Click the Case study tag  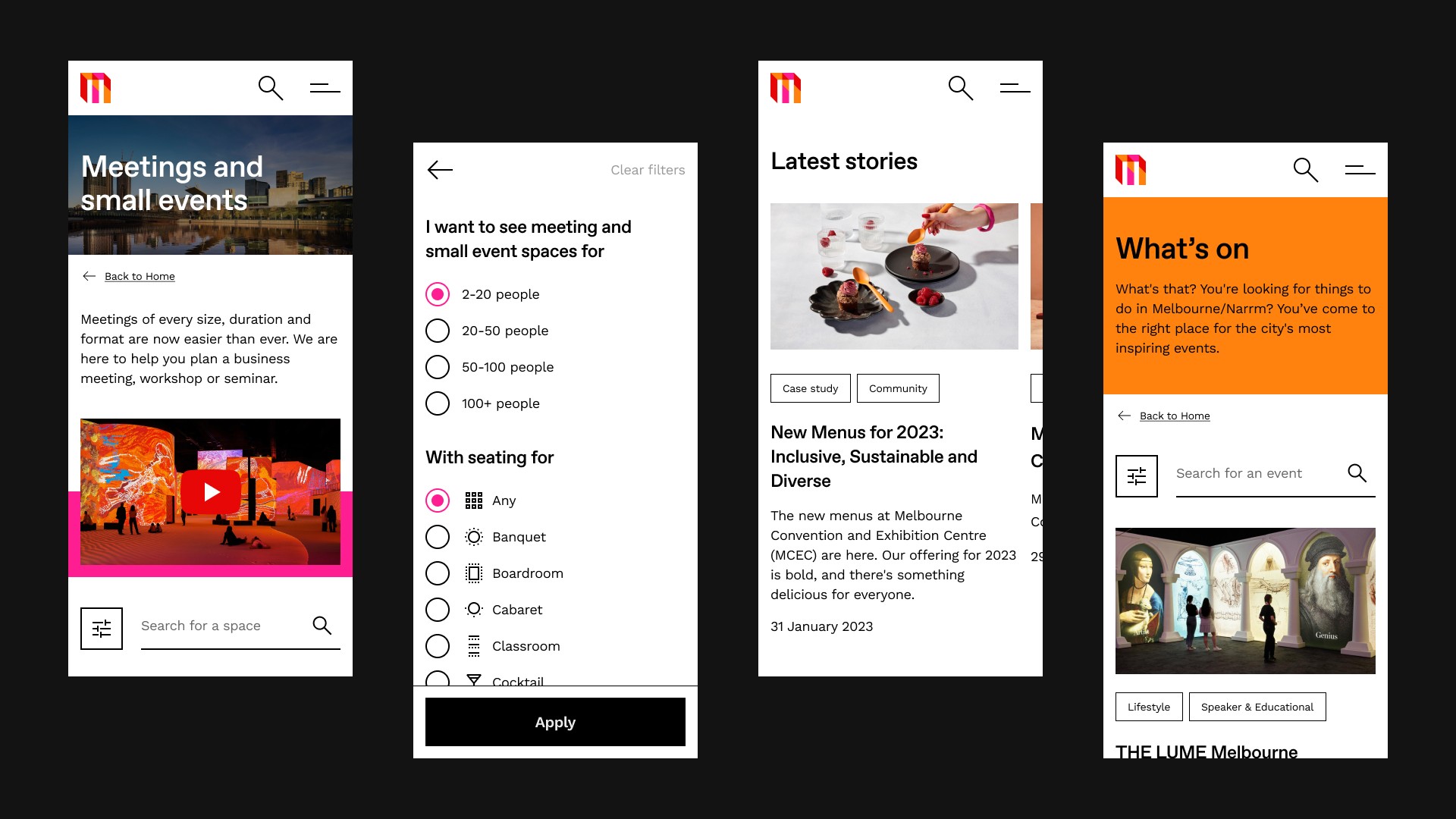[x=810, y=388]
